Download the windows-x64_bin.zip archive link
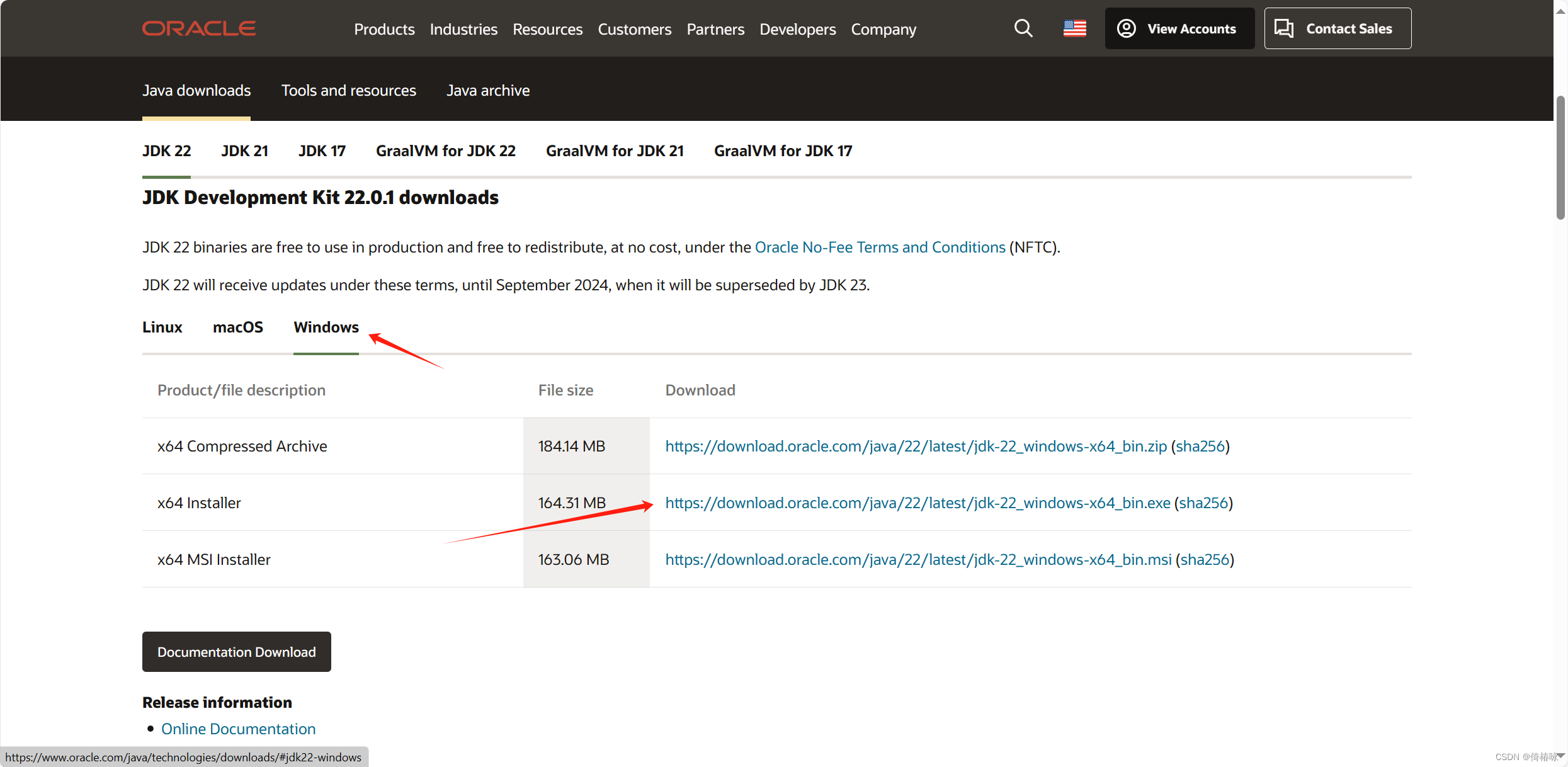The height and width of the screenshot is (767, 1568). click(916, 446)
